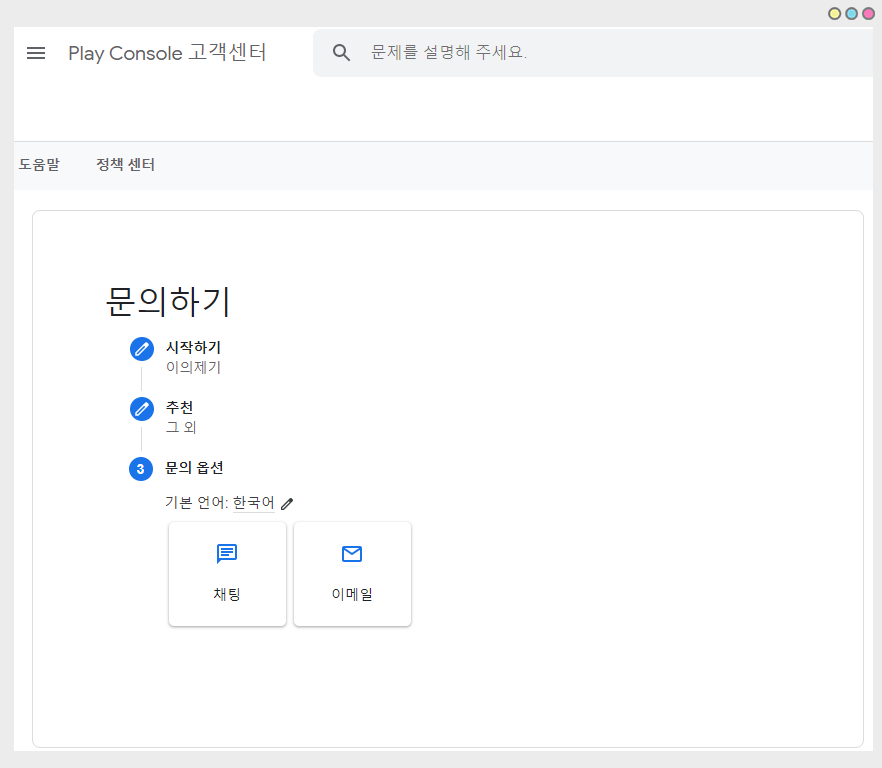Expand the 추천 step heading
The image size is (882, 768).
click(x=180, y=408)
